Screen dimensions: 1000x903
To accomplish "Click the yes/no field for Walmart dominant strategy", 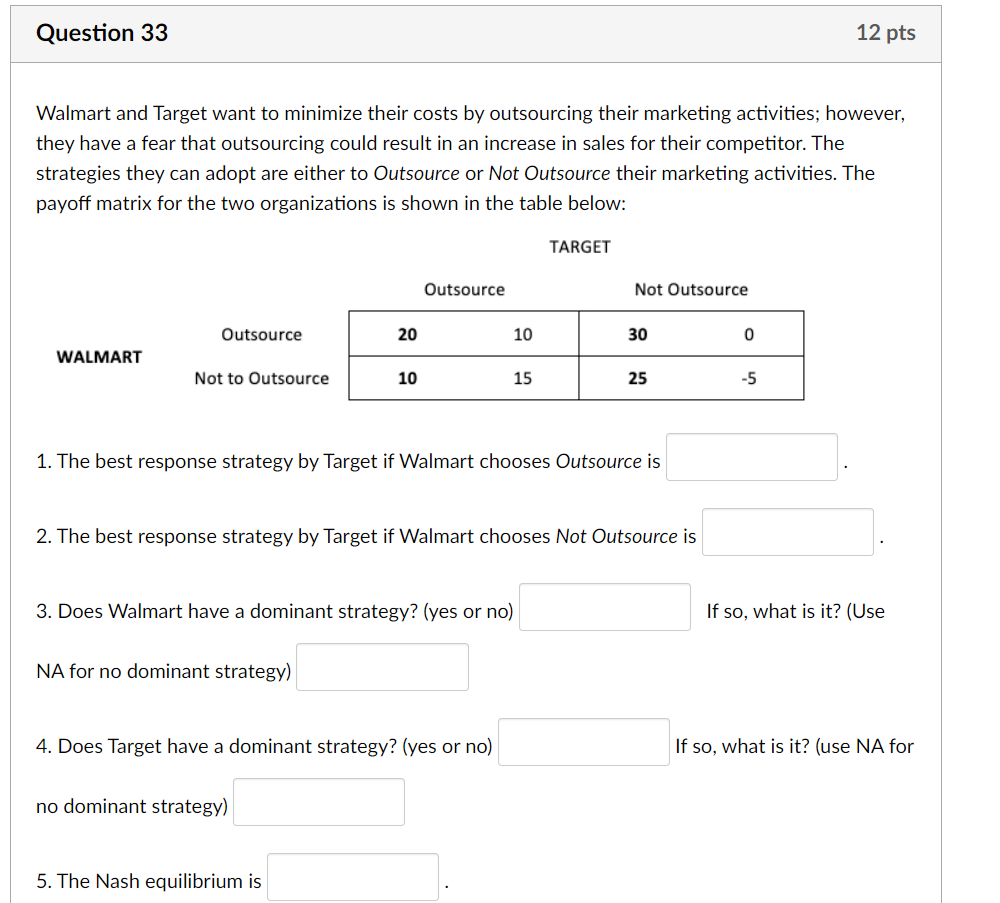I will coord(604,607).
